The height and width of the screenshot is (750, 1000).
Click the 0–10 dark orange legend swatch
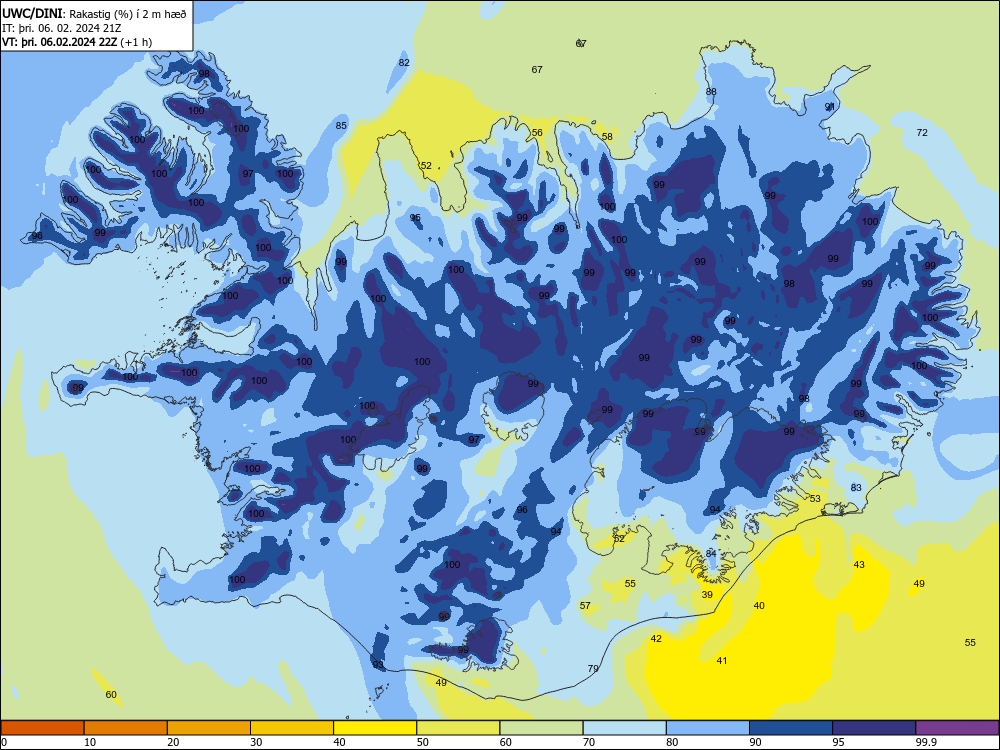[x=42, y=728]
